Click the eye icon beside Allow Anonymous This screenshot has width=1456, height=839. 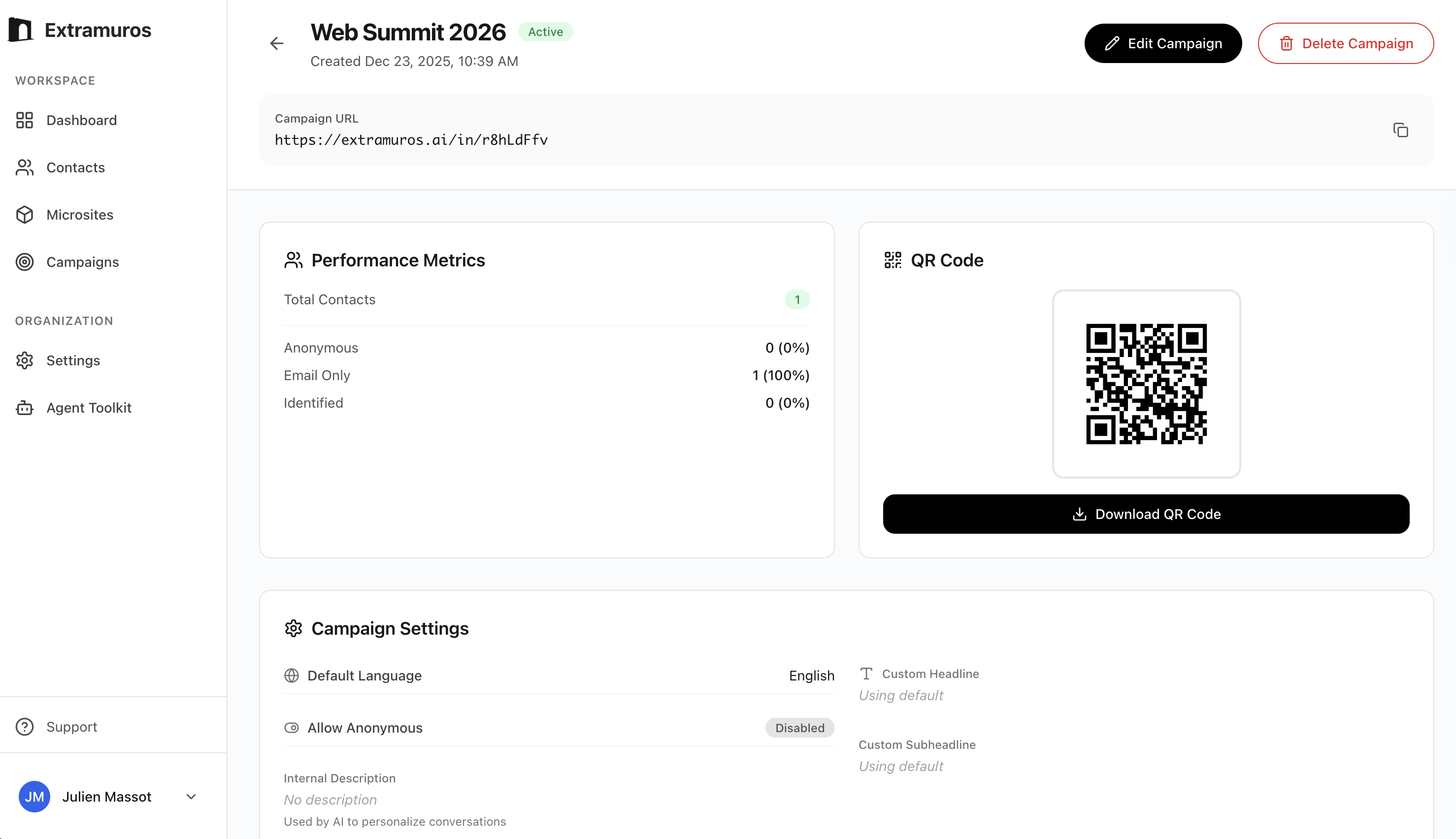point(292,728)
